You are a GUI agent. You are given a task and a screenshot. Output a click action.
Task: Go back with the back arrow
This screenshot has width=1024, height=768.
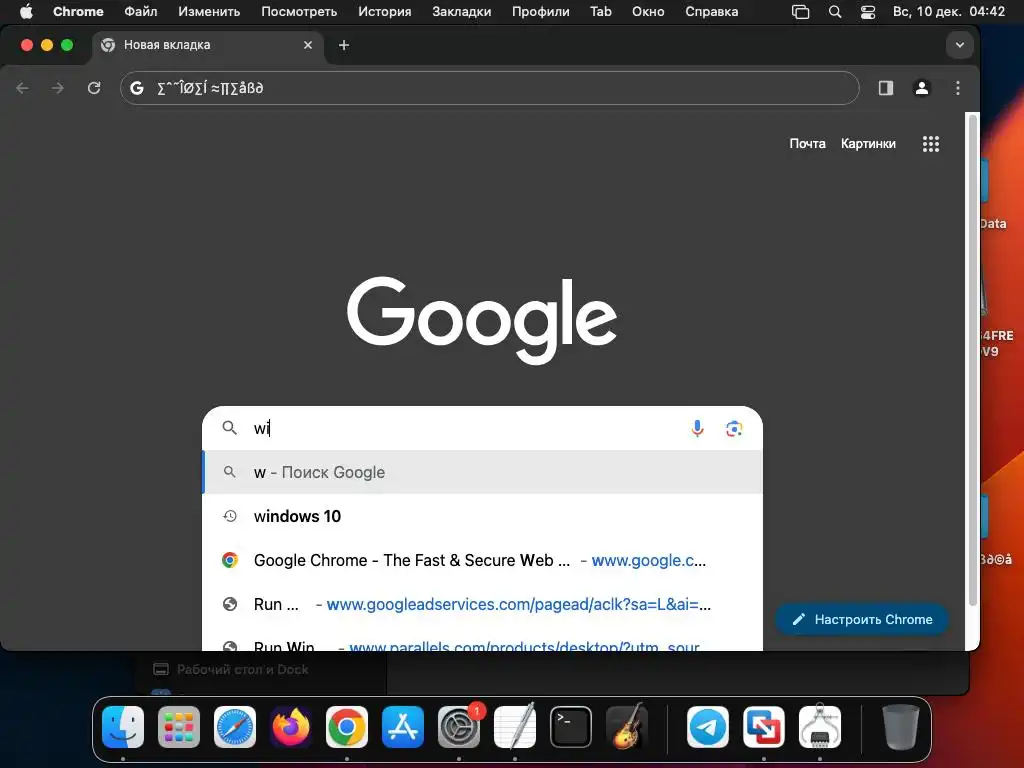[x=23, y=88]
